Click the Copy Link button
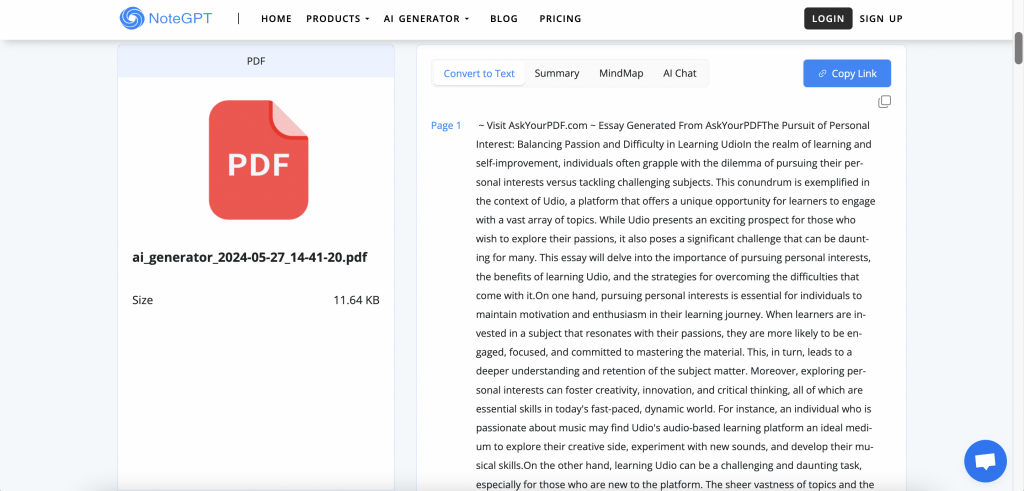This screenshot has height=491, width=1024. point(847,73)
